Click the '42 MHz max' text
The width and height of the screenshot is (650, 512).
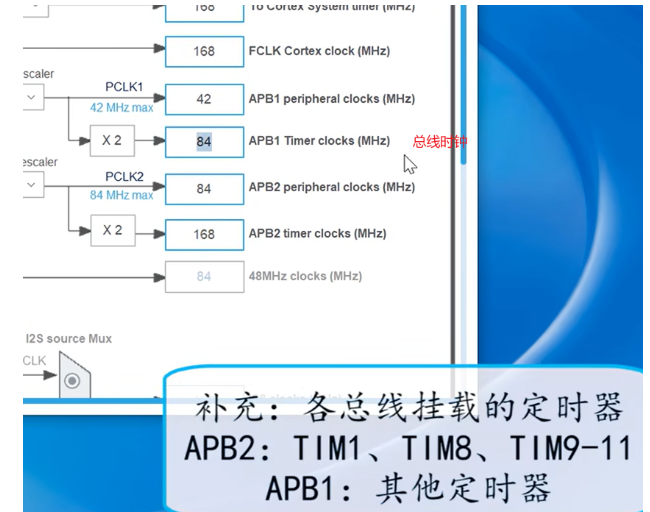tap(121, 108)
